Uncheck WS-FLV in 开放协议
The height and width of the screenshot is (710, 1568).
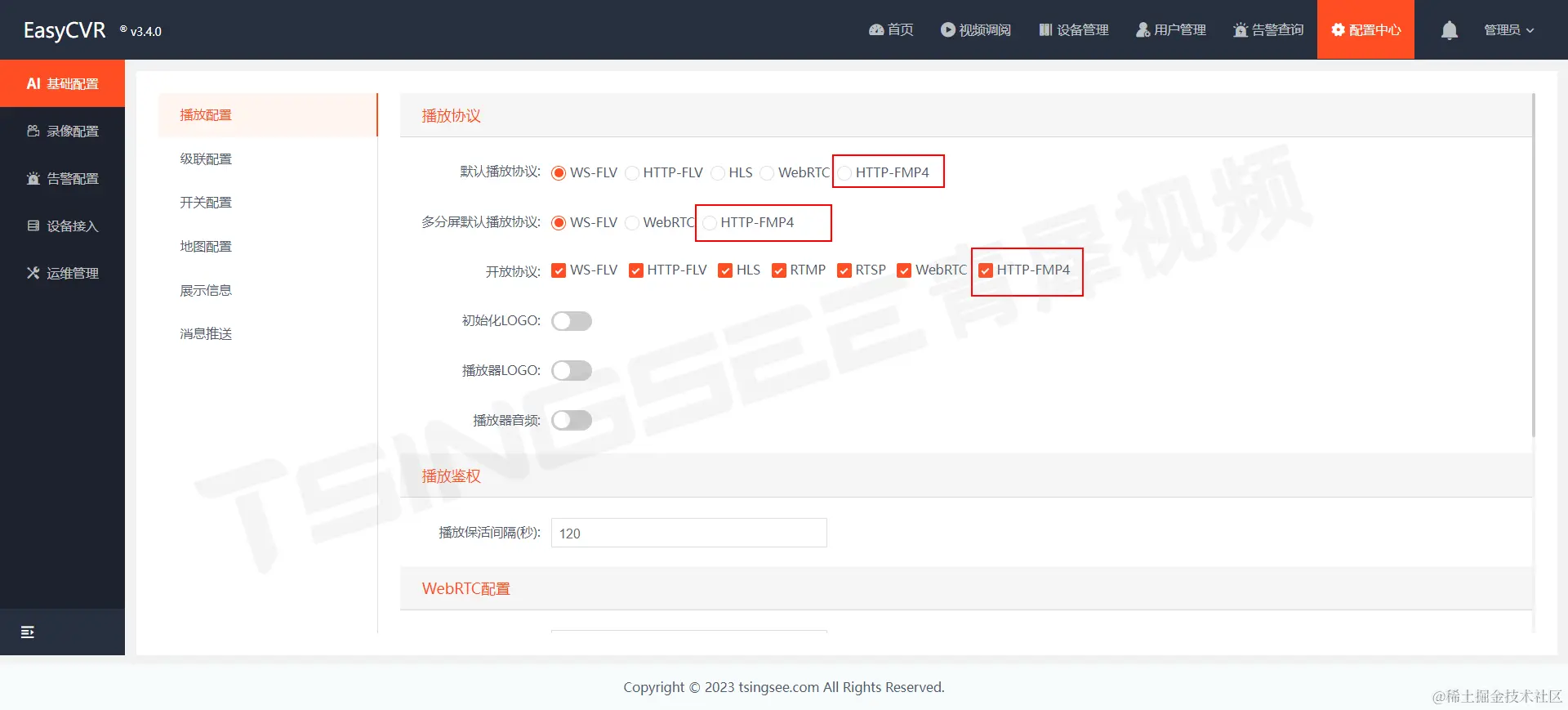tap(559, 270)
